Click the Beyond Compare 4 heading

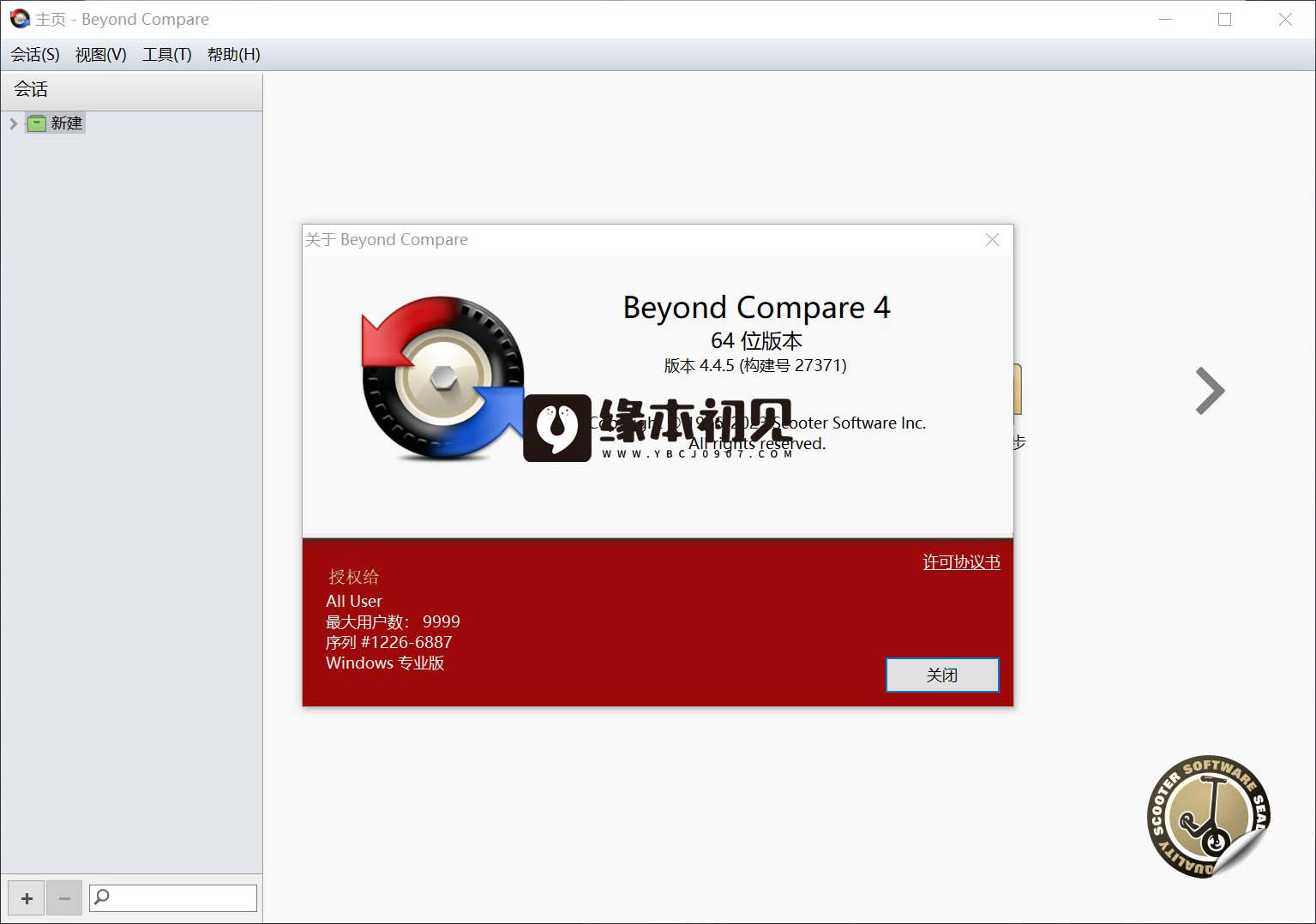pos(757,308)
